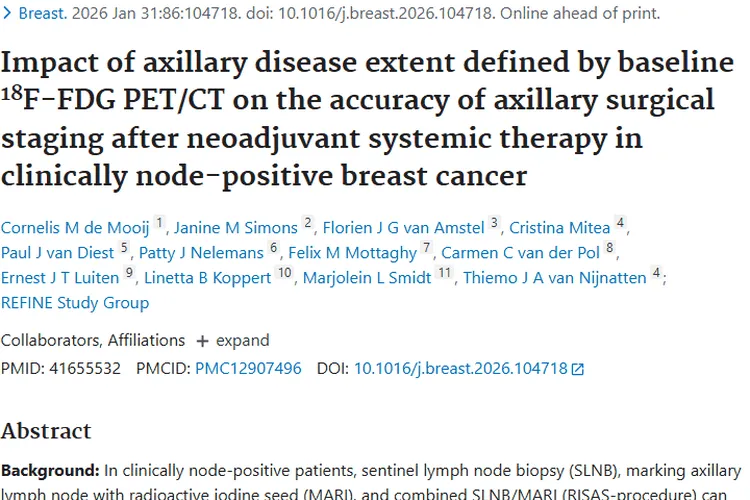Open author Thiemo J A van Nijnatten
This screenshot has width=750, height=500.
(x=554, y=278)
